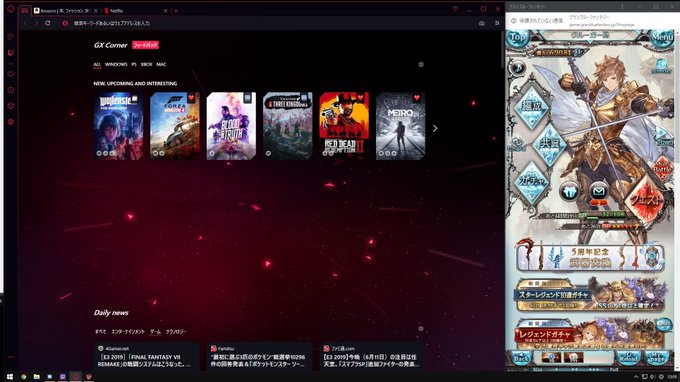
Task: Open the Famitsu Pokémon news article
Action: [259, 356]
